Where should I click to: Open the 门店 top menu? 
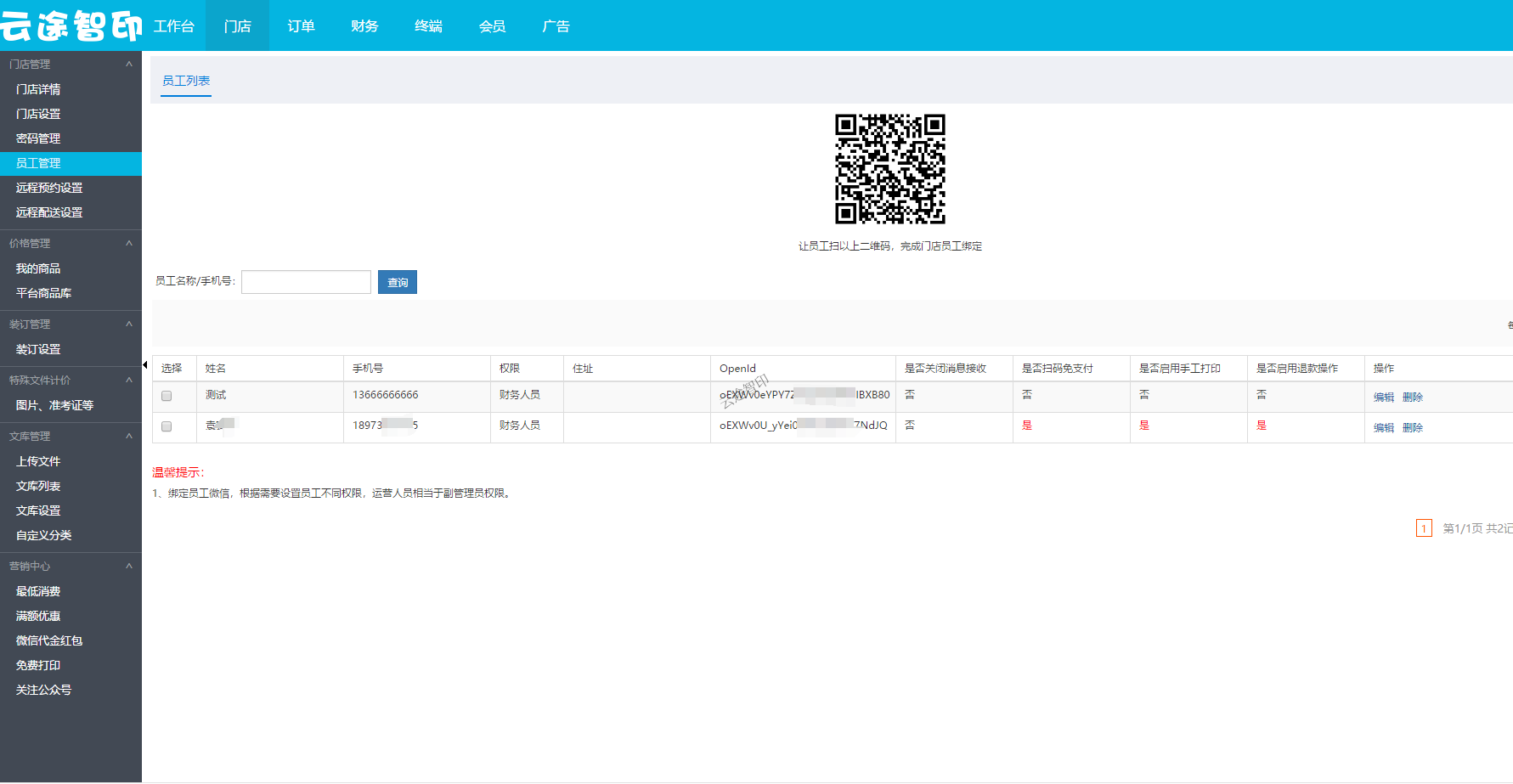(x=237, y=26)
